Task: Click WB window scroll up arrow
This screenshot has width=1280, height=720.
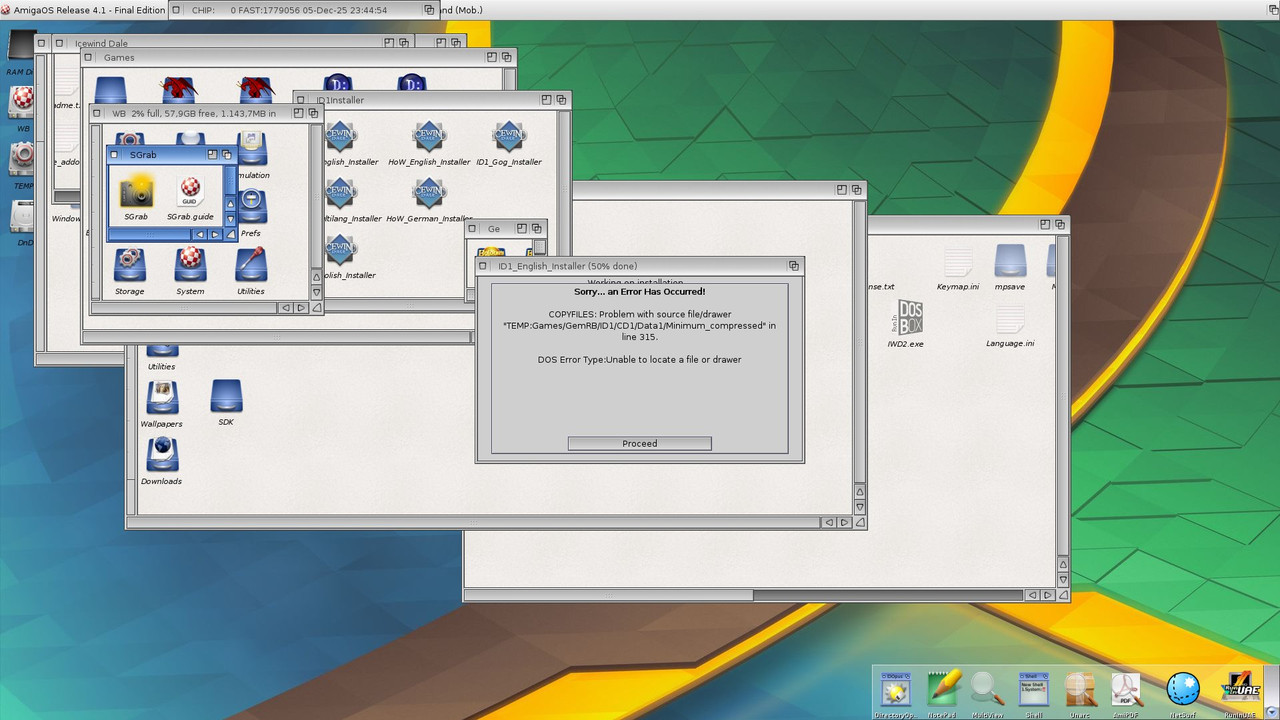Action: click(316, 278)
